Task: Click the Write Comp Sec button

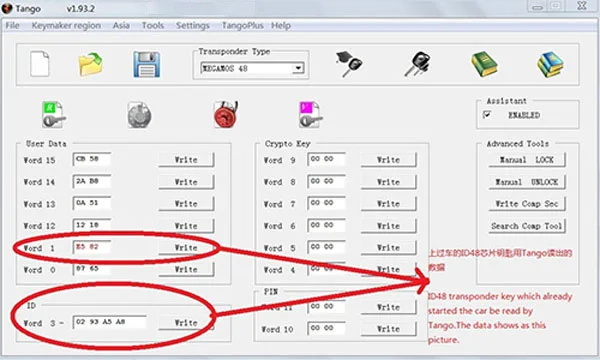Action: [527, 204]
